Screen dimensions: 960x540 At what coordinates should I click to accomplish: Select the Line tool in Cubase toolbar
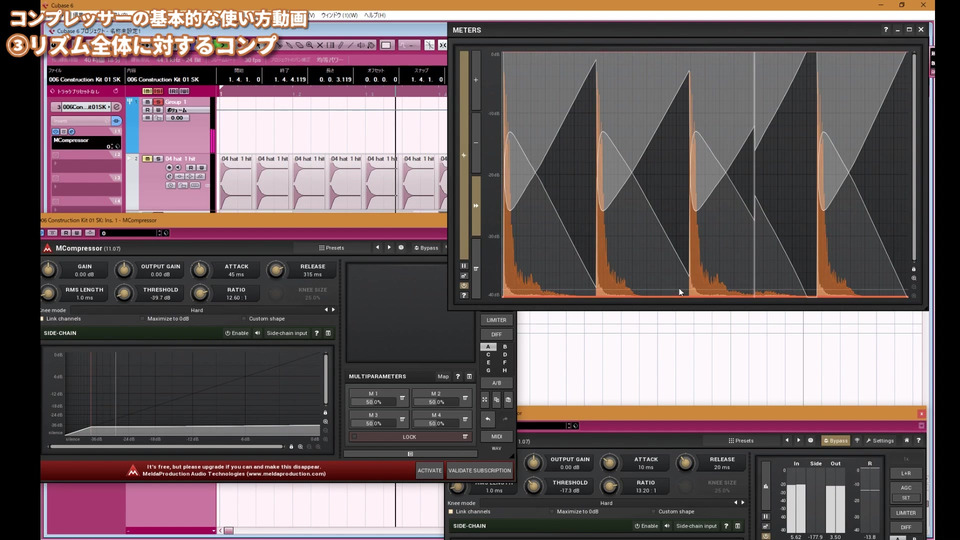pyautogui.click(x=351, y=45)
